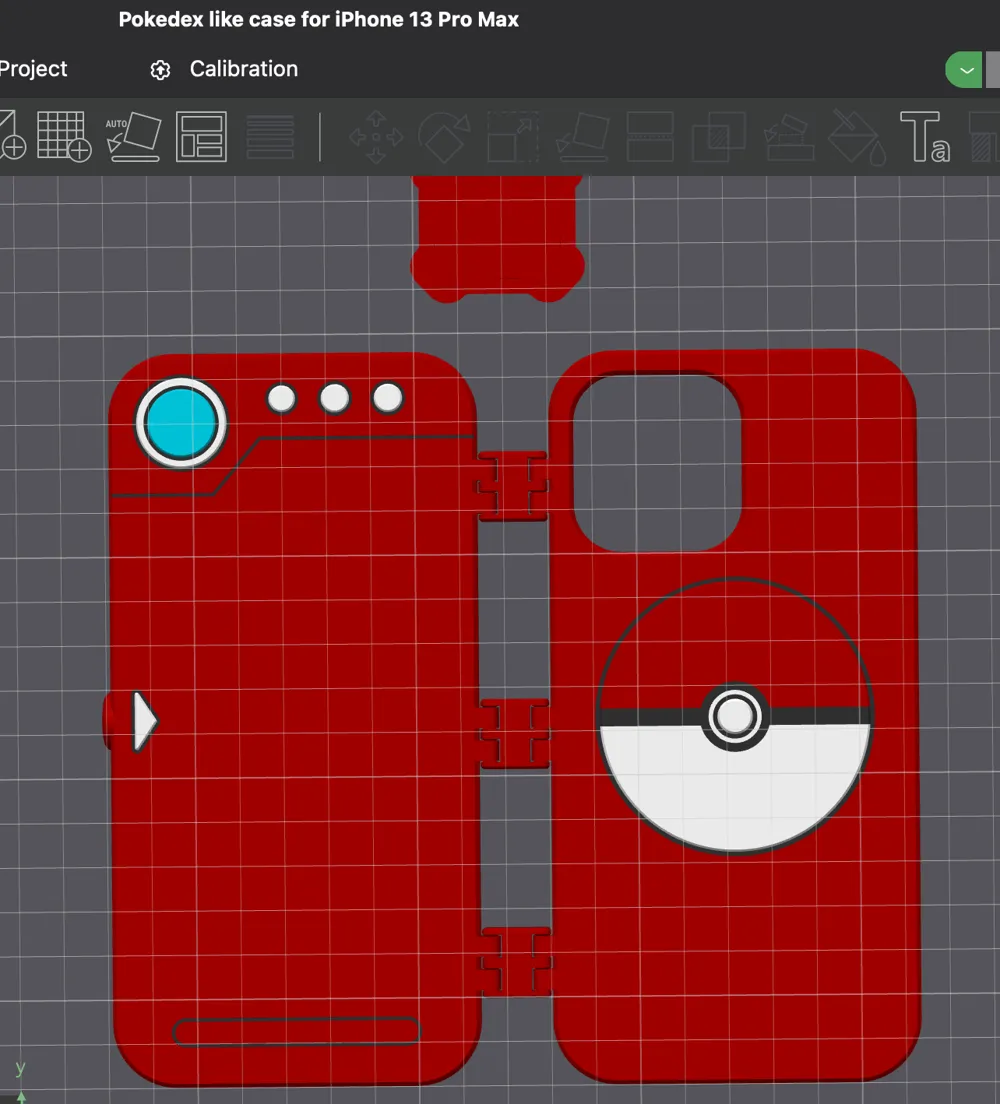Switch to the Calibration tab
The width and height of the screenshot is (1000, 1104).
pos(244,69)
